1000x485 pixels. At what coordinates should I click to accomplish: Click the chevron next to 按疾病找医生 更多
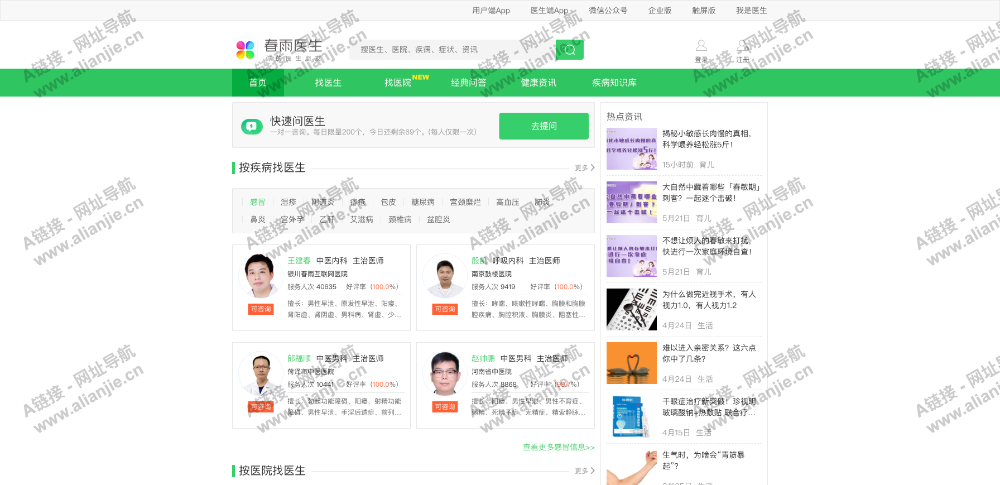[x=592, y=168]
